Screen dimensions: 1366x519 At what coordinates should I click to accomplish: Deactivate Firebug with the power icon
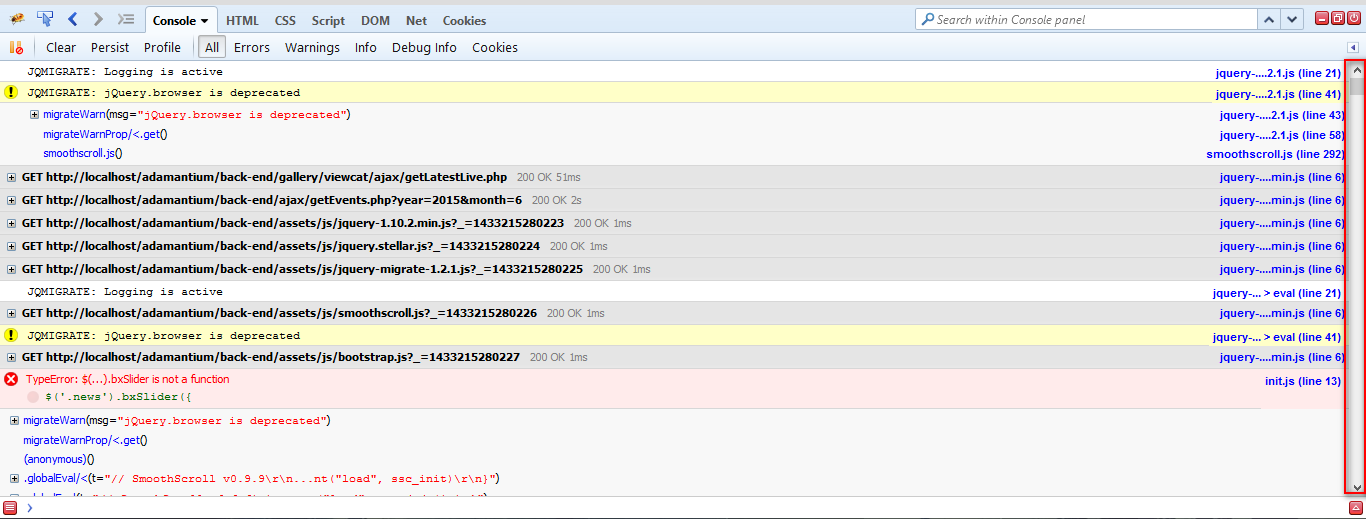click(1354, 18)
